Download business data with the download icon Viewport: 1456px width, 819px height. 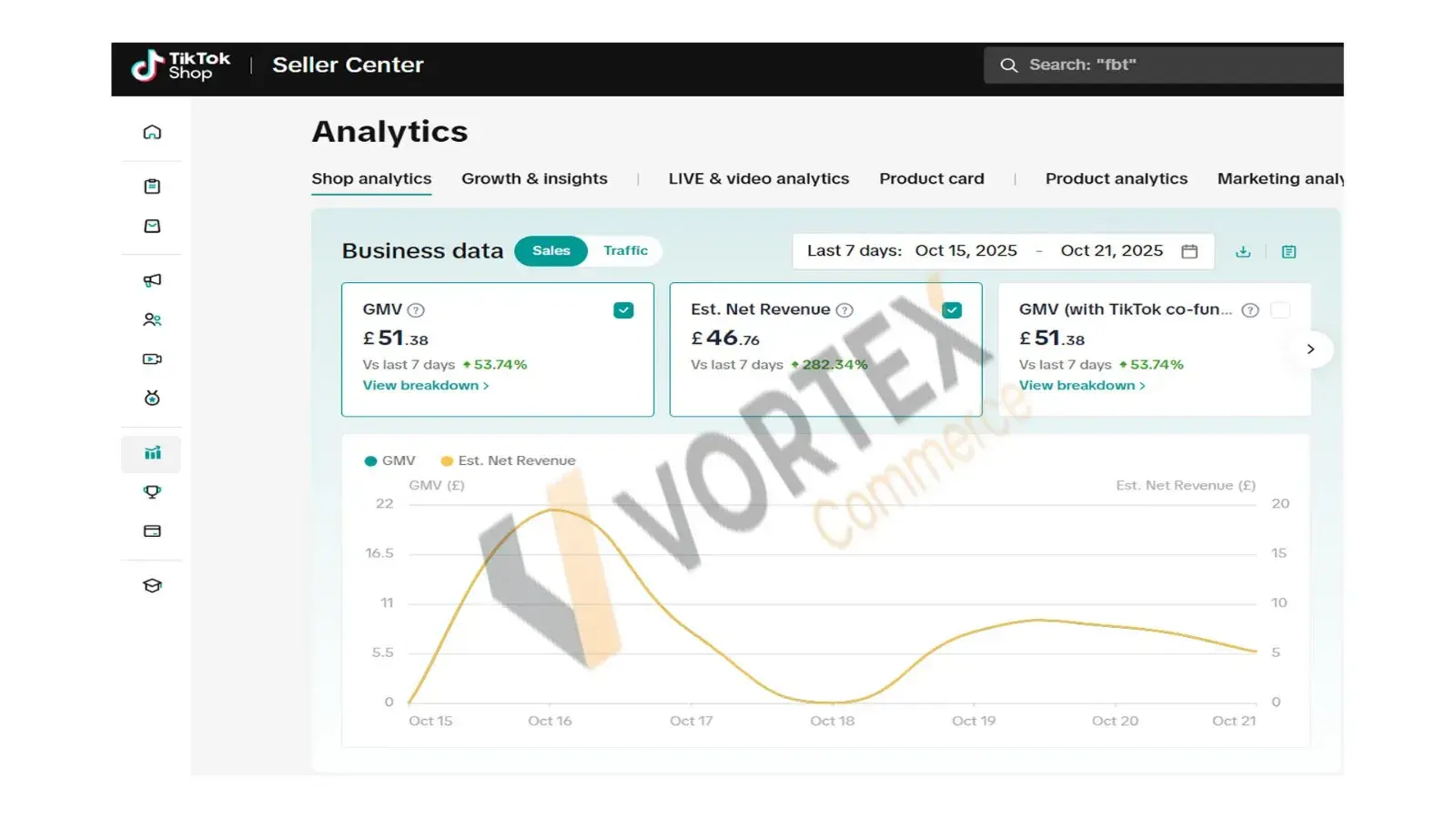(1243, 252)
